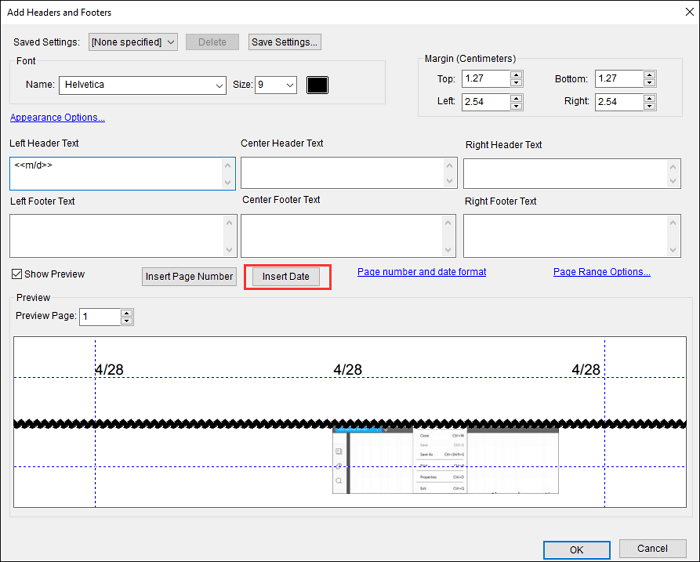Increase the Bottom margin value
This screenshot has width=700, height=562.
650,75
